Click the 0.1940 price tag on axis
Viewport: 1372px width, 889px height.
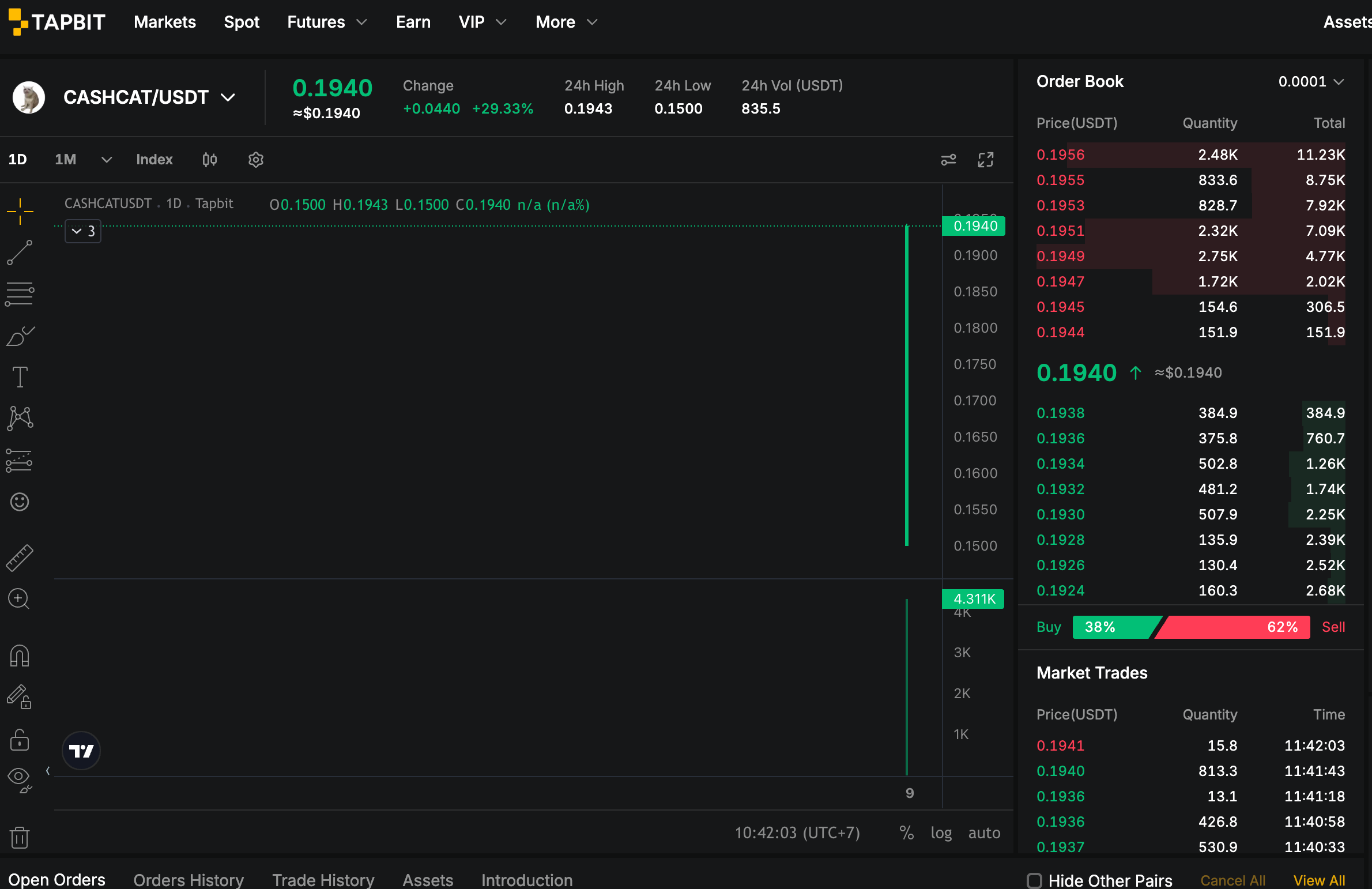click(x=974, y=226)
